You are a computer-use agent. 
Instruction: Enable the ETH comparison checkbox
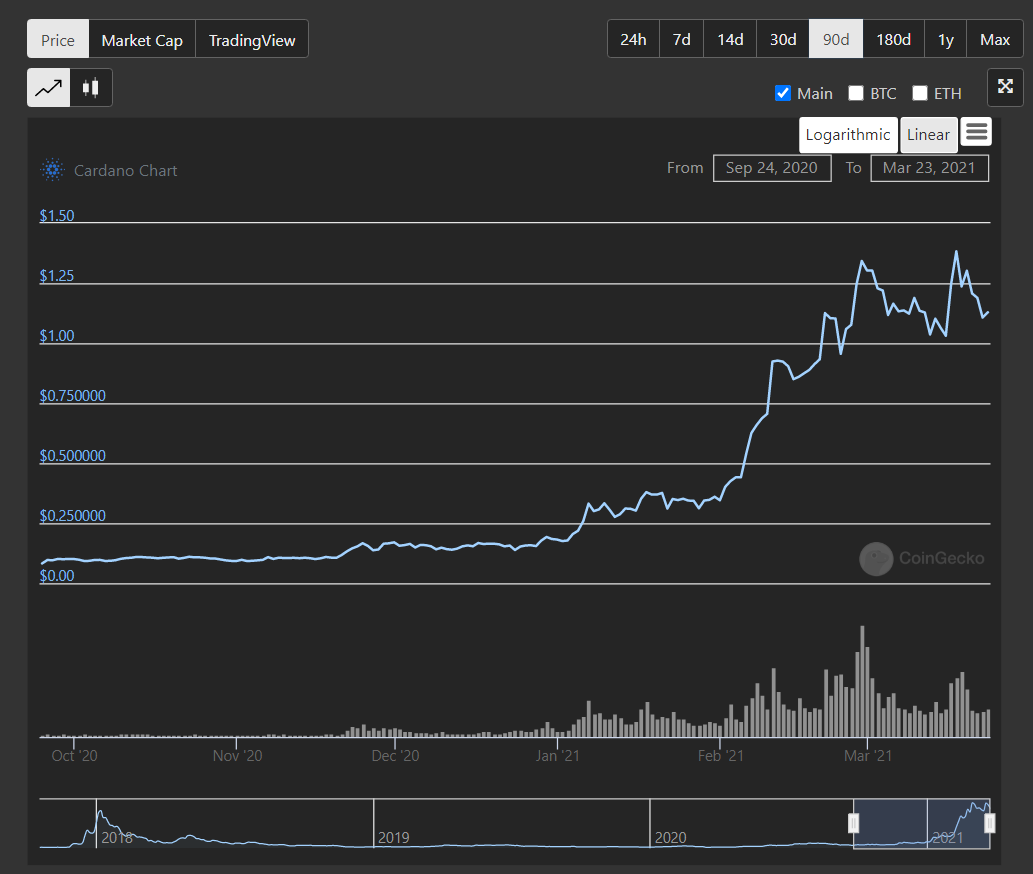point(920,93)
